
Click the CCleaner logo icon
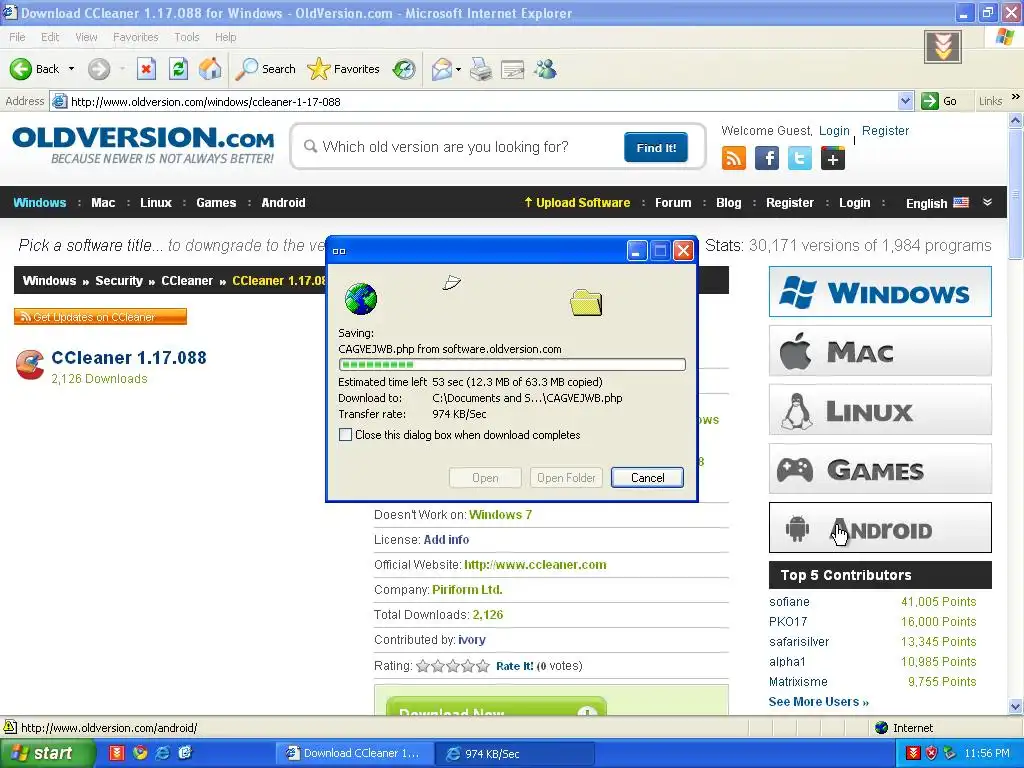(x=29, y=364)
